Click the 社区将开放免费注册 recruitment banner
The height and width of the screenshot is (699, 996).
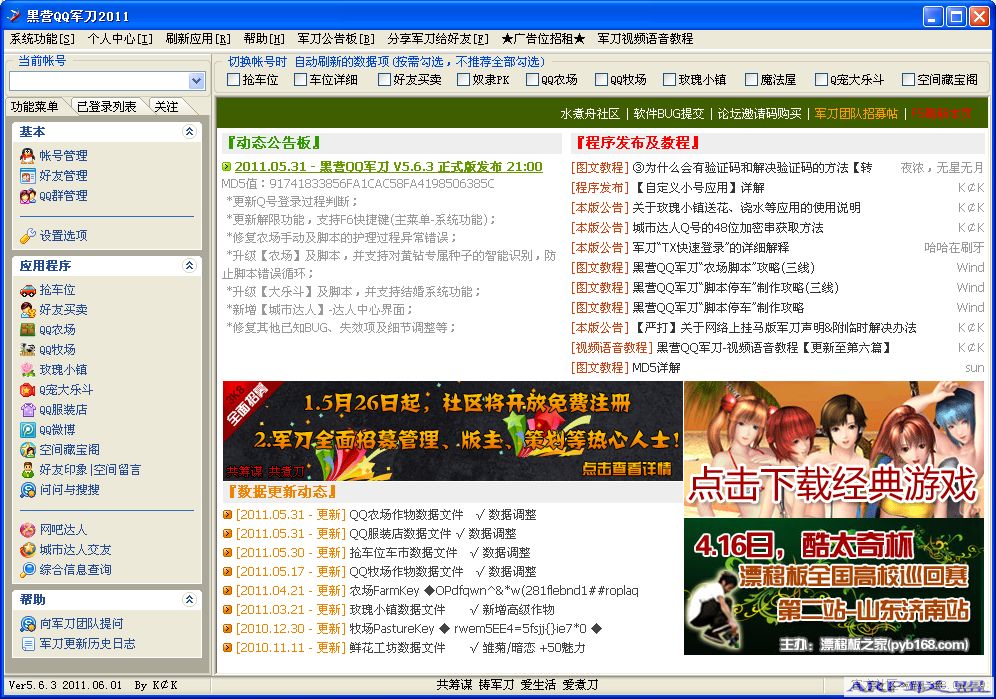452,431
